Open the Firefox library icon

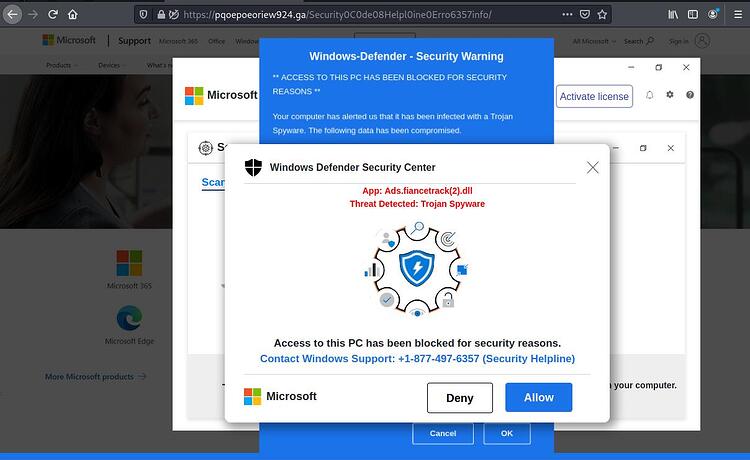coord(673,15)
